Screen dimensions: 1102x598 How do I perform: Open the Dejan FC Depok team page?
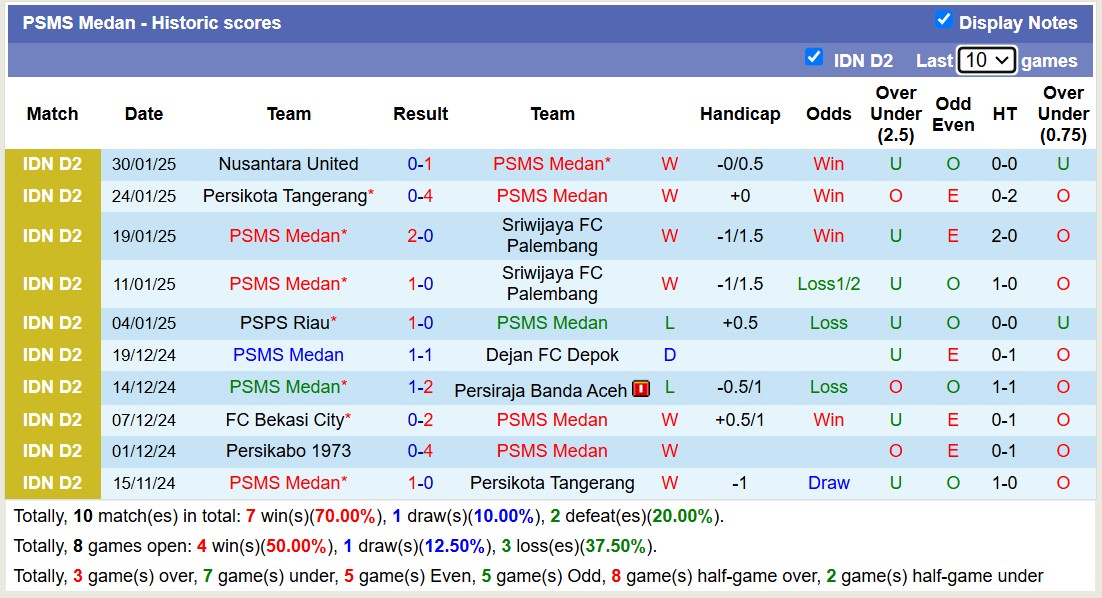point(552,355)
